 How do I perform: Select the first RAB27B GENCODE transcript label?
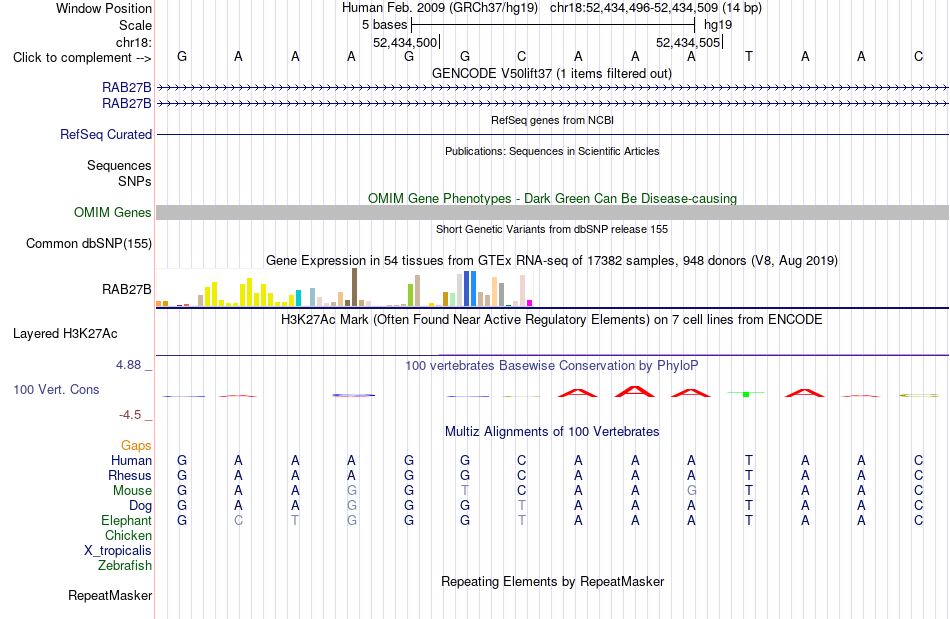click(127, 88)
